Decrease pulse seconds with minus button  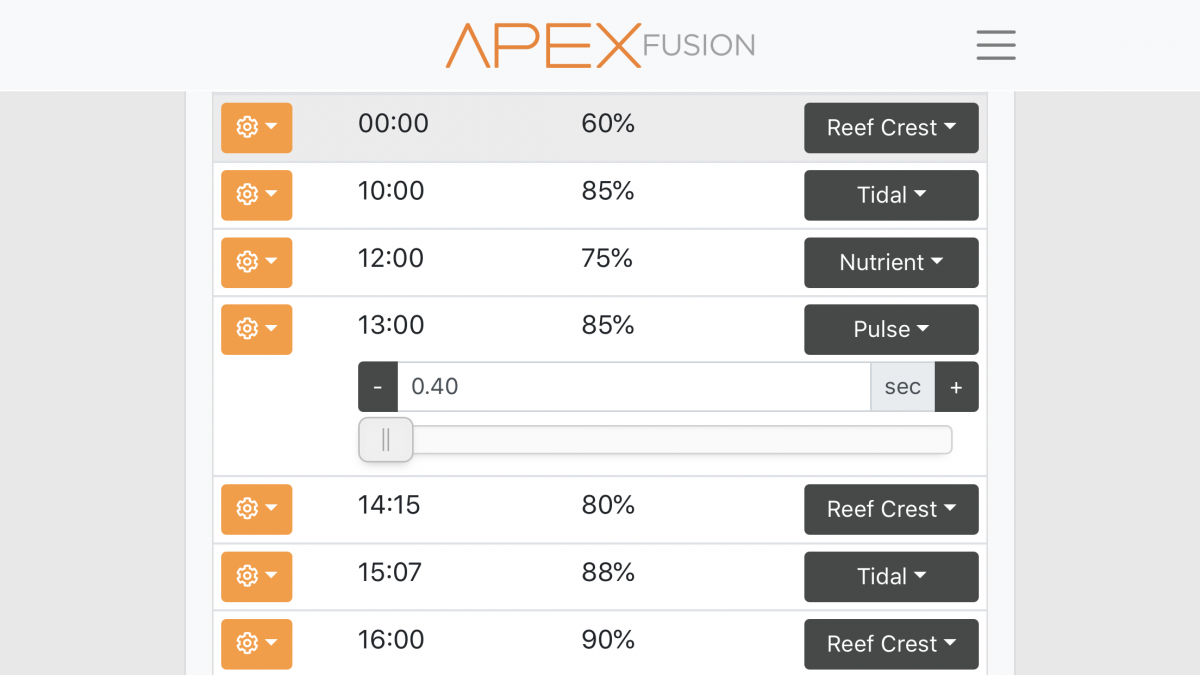[378, 387]
